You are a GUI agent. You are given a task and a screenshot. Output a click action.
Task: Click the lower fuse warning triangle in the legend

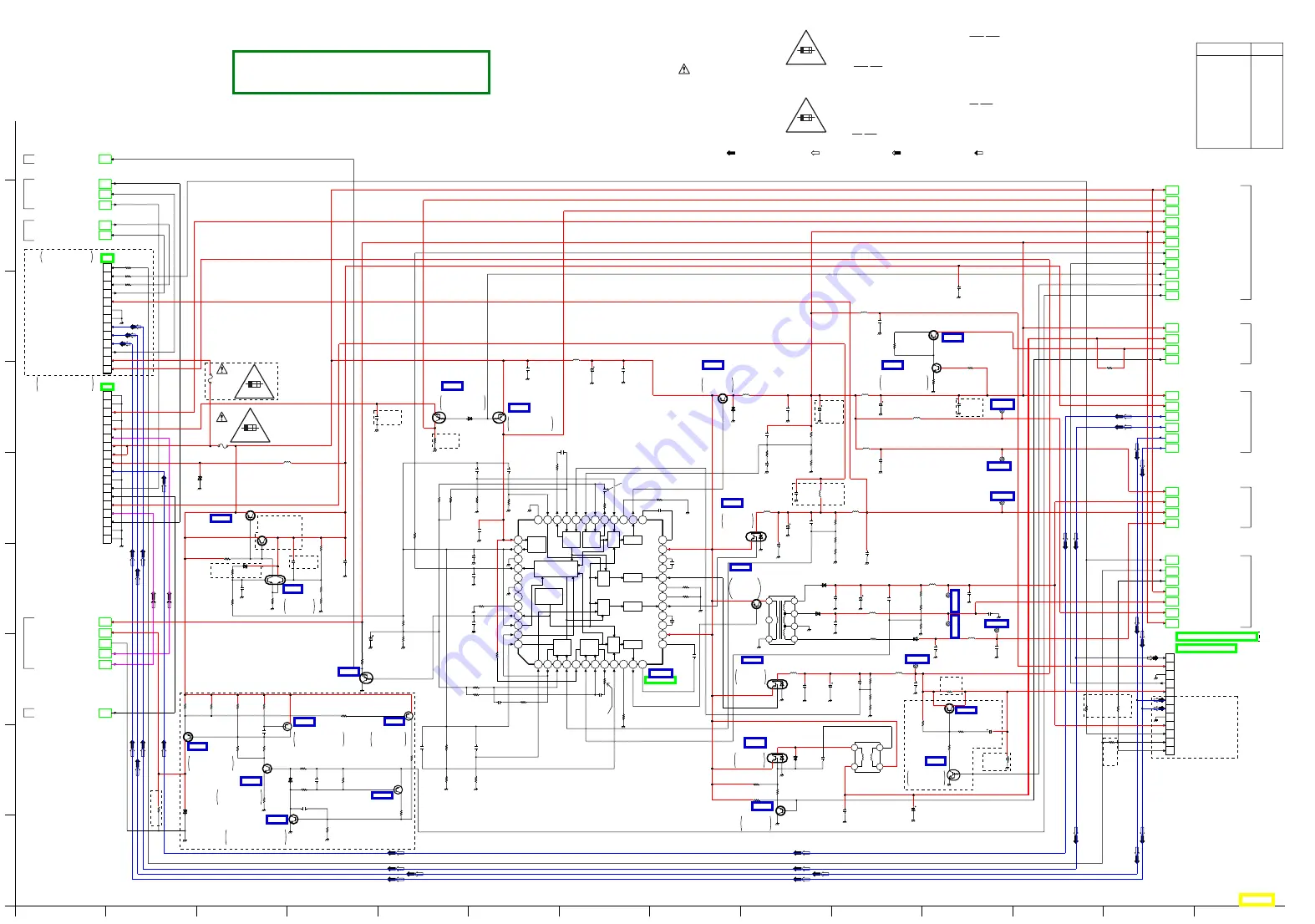[x=806, y=115]
